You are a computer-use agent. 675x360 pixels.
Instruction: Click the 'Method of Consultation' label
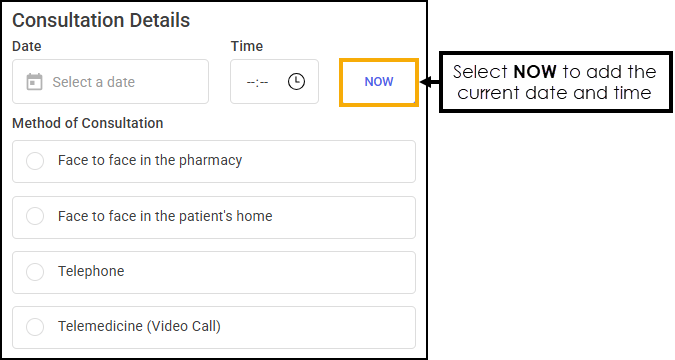[87, 123]
